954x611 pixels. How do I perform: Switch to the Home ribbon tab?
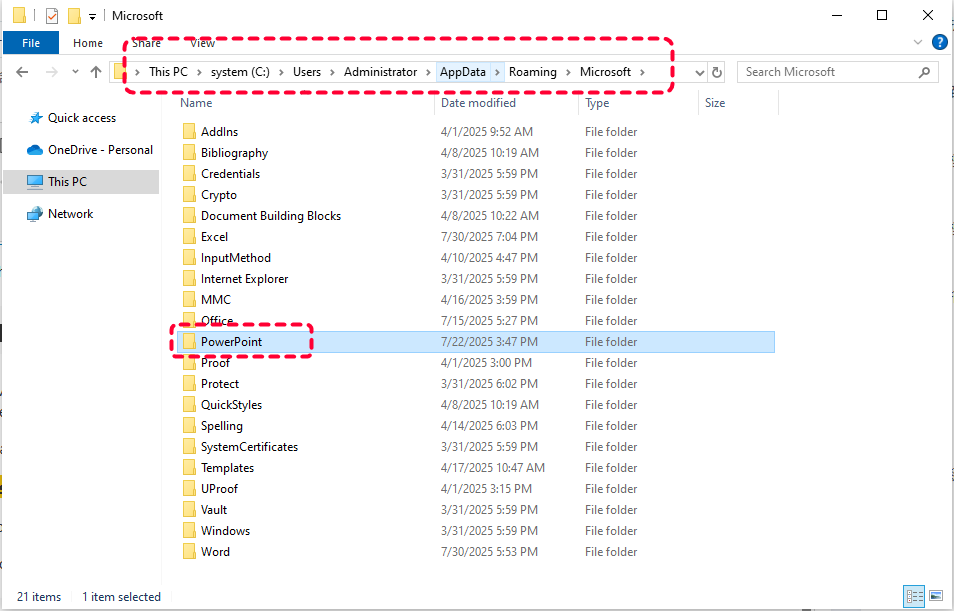[x=88, y=43]
